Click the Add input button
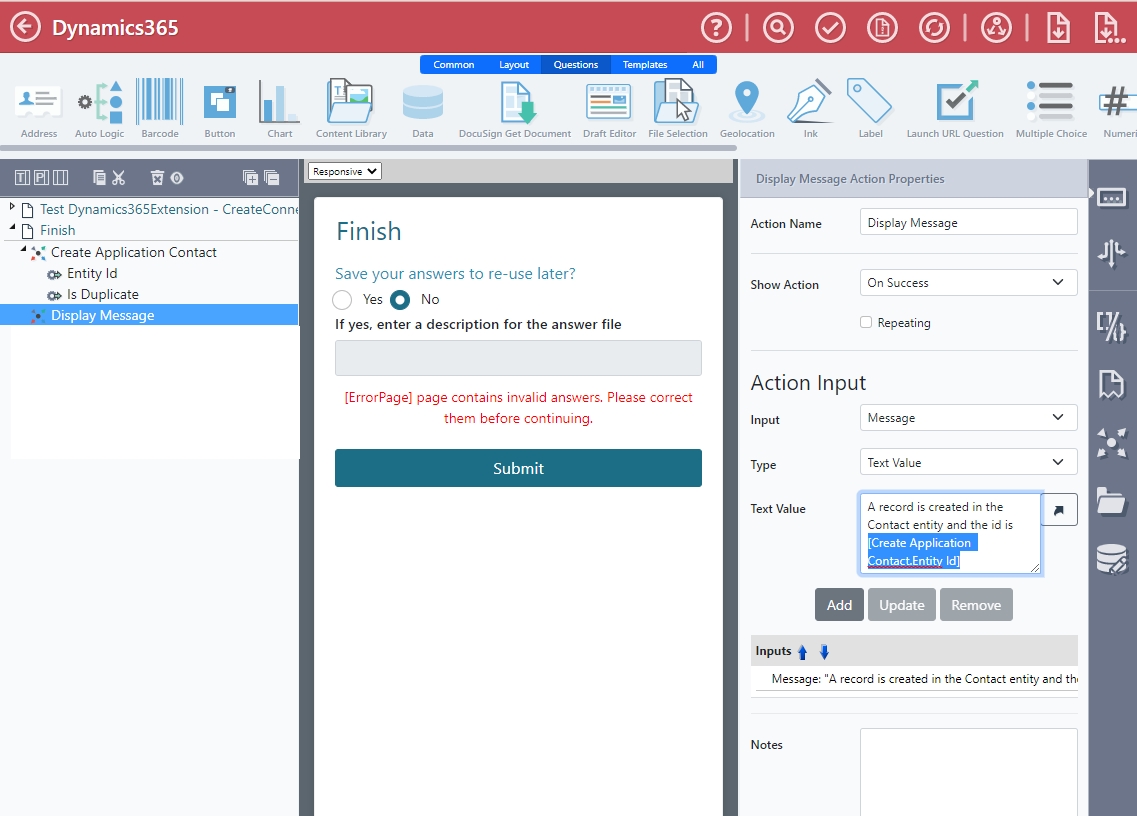1137x816 pixels. (839, 605)
